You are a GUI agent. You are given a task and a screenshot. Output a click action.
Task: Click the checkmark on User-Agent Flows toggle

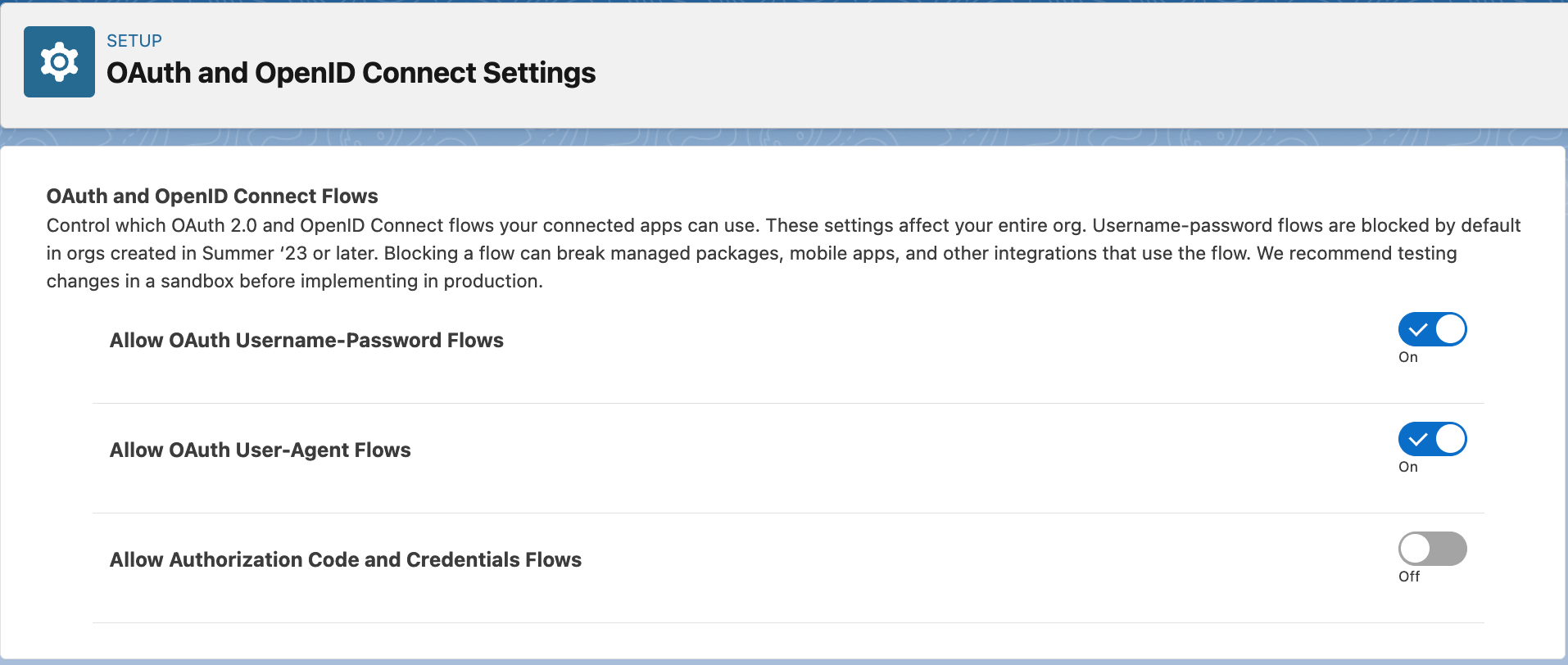click(1418, 440)
